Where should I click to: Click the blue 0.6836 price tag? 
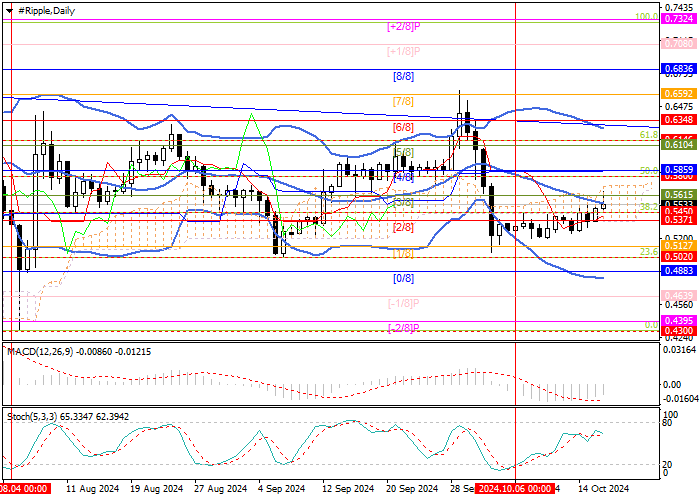coord(679,69)
